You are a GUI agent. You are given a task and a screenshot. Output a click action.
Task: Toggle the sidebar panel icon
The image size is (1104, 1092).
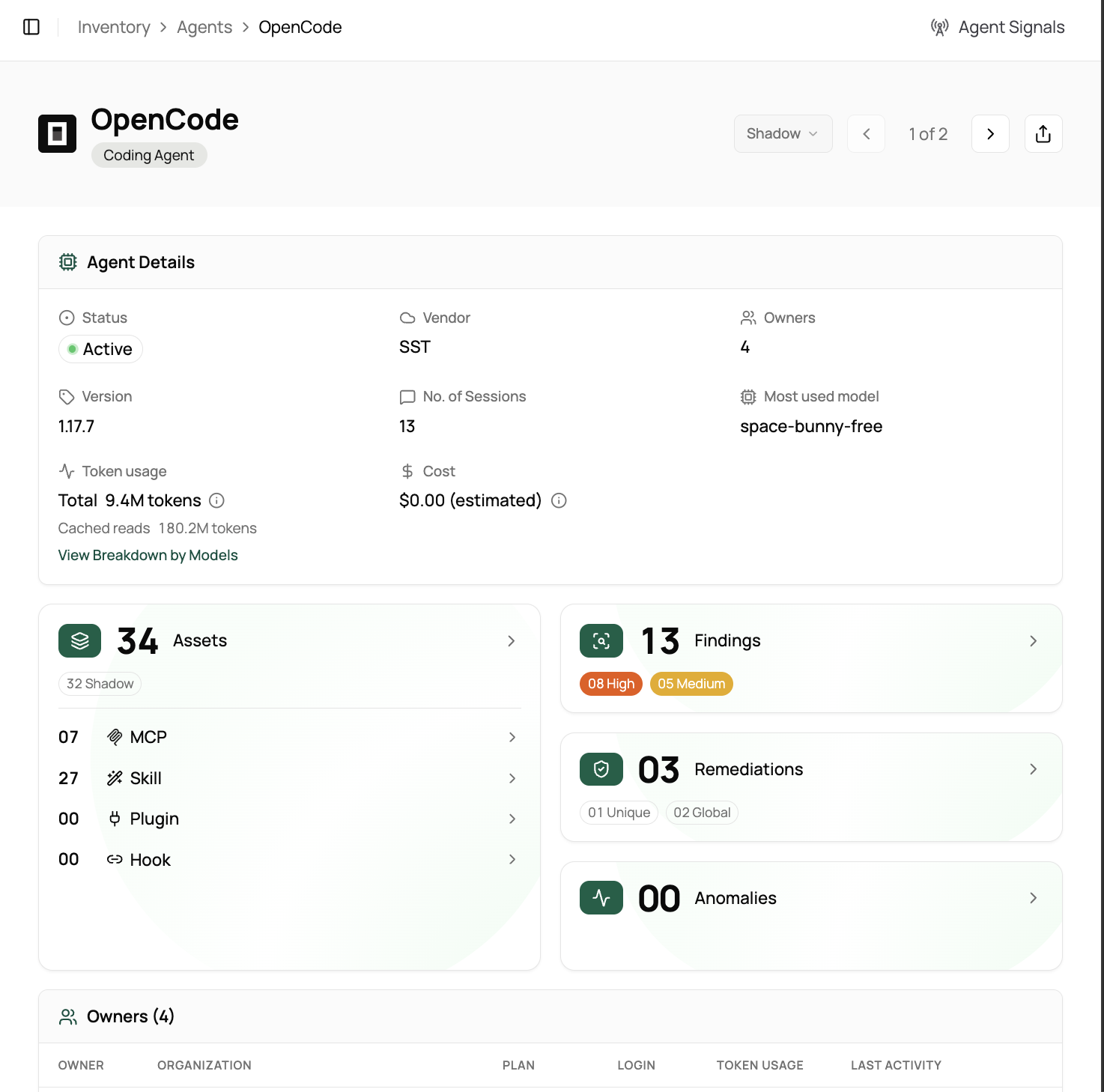(31, 27)
